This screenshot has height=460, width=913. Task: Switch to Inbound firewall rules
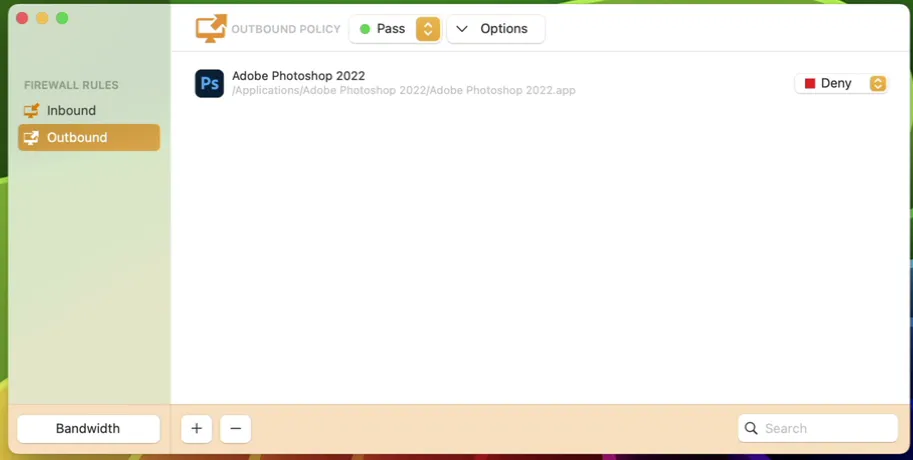(x=71, y=111)
